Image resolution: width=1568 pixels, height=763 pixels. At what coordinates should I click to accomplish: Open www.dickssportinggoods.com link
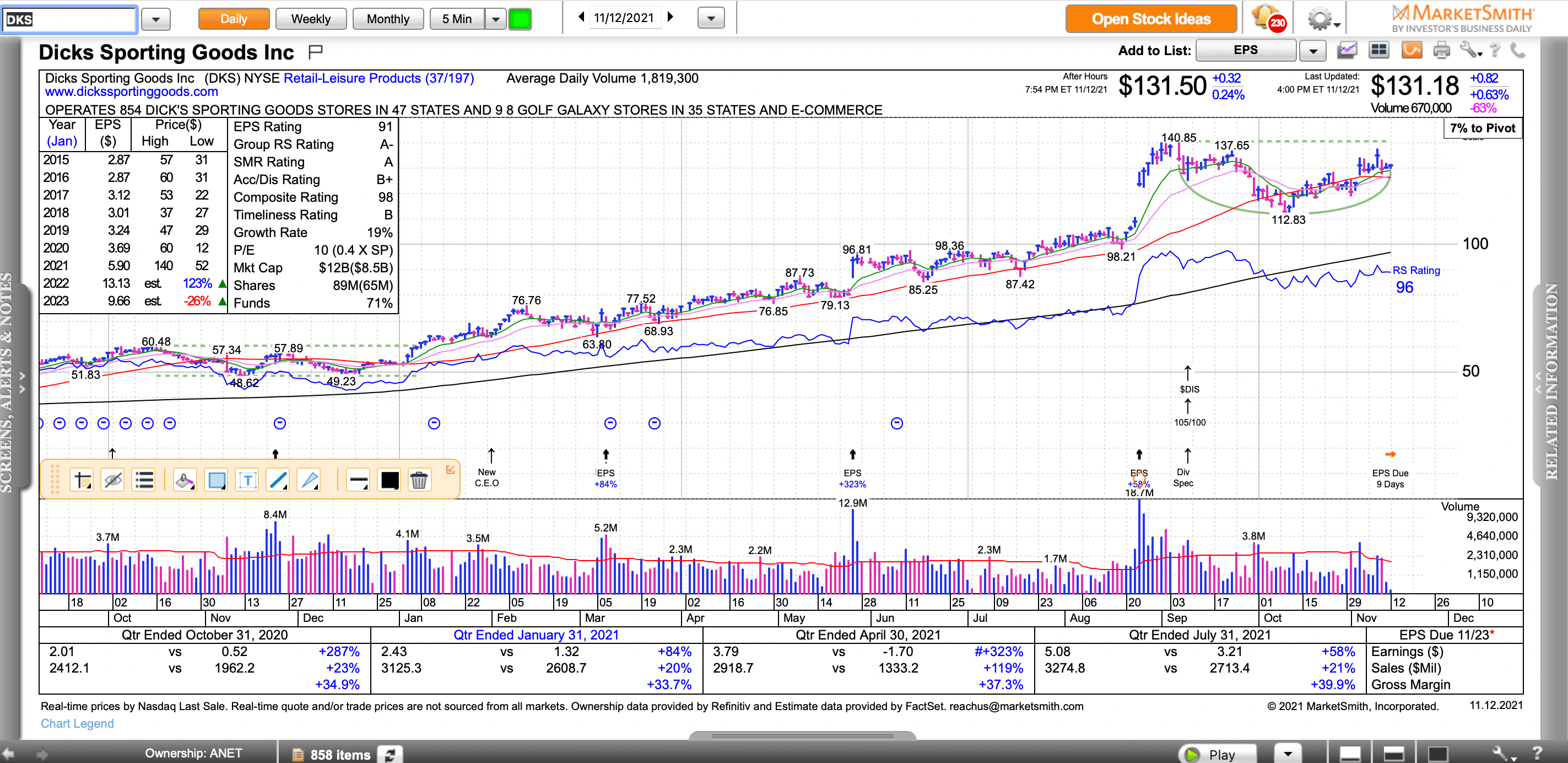132,92
